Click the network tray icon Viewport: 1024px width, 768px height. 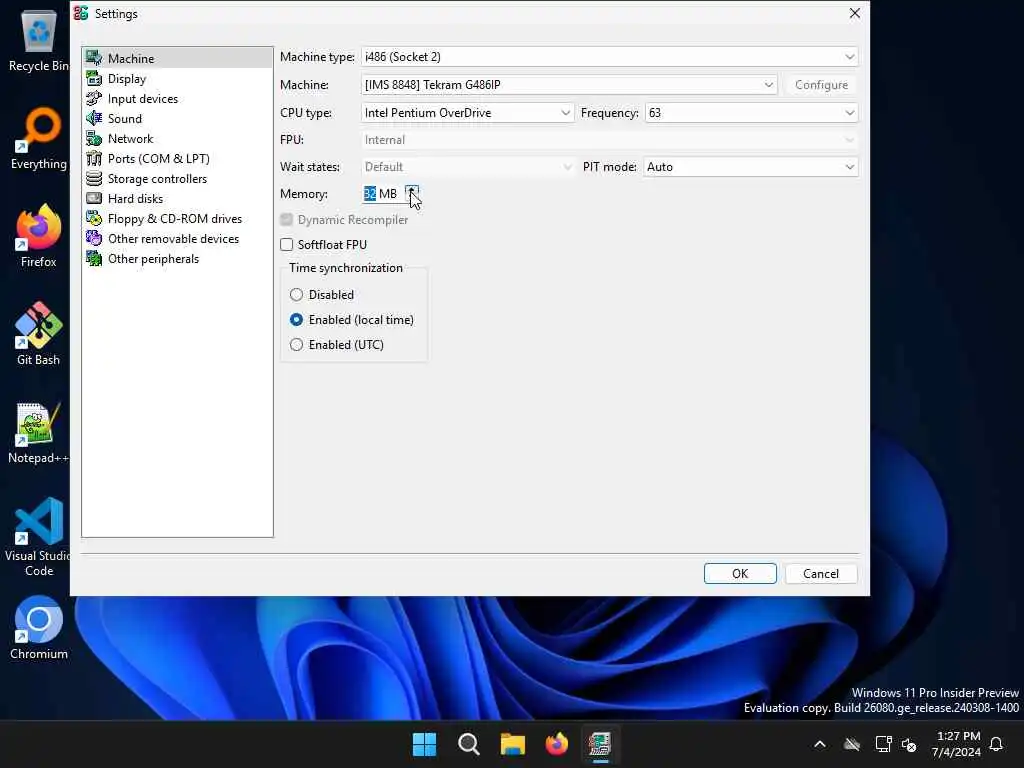coord(883,744)
